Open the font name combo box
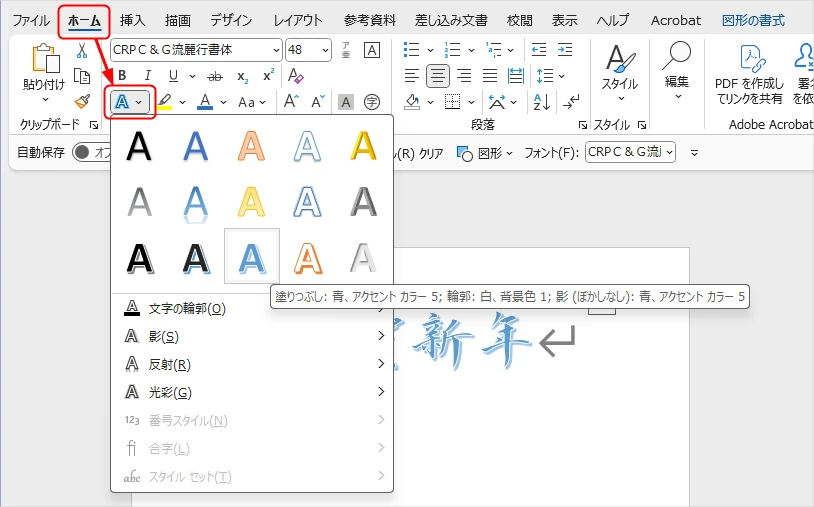The width and height of the screenshot is (814, 507). tap(197, 50)
